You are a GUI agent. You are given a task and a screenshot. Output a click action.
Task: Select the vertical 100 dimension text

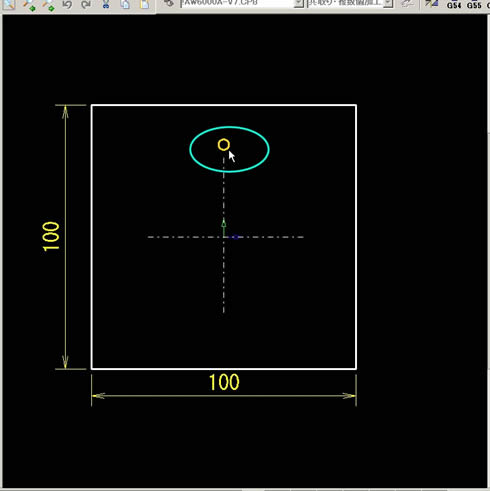(x=51, y=236)
